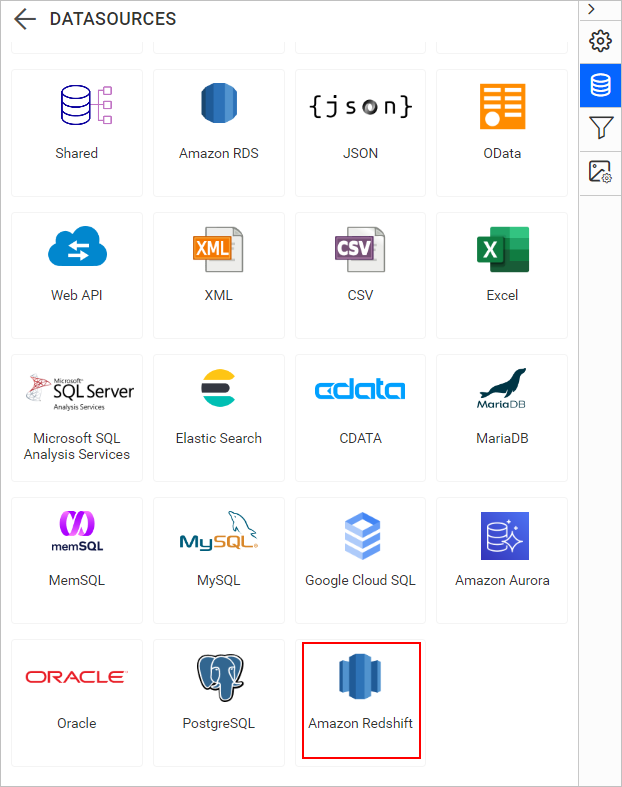Go back using the arrow next to DATASOURCES
The image size is (622, 787).
pos(25,19)
